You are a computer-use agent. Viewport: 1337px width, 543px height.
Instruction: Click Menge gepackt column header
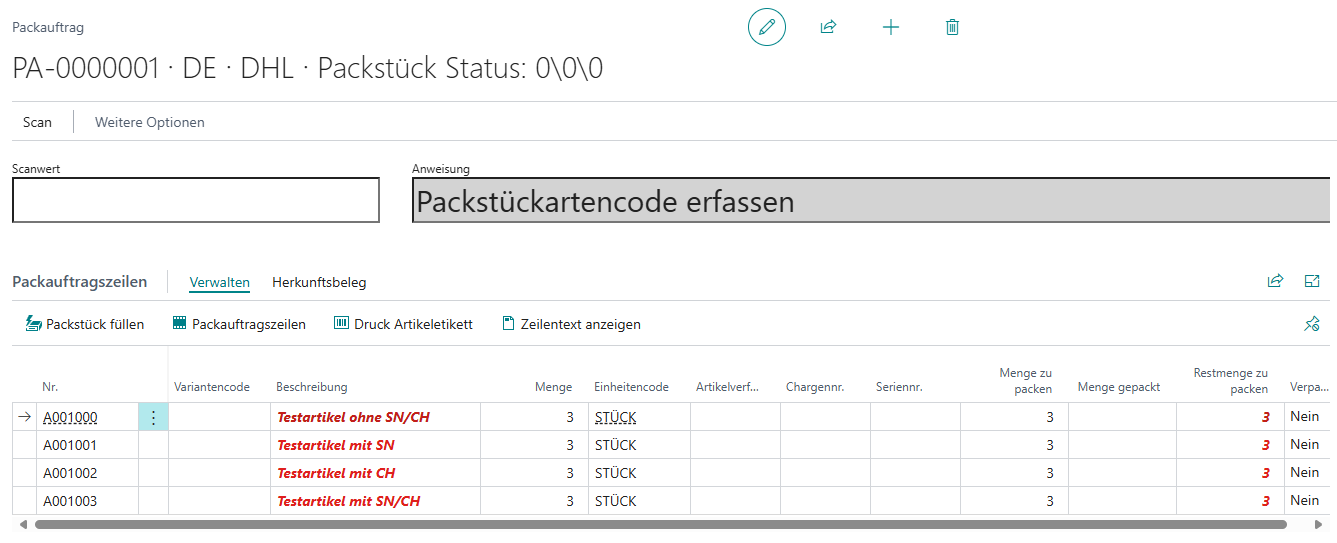click(x=1119, y=387)
